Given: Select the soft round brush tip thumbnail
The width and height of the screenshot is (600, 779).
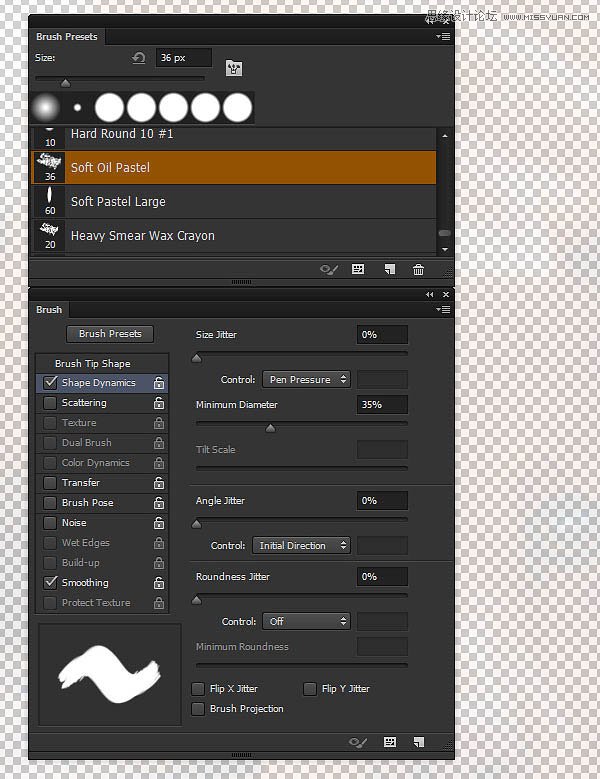Looking at the screenshot, I should point(46,107).
